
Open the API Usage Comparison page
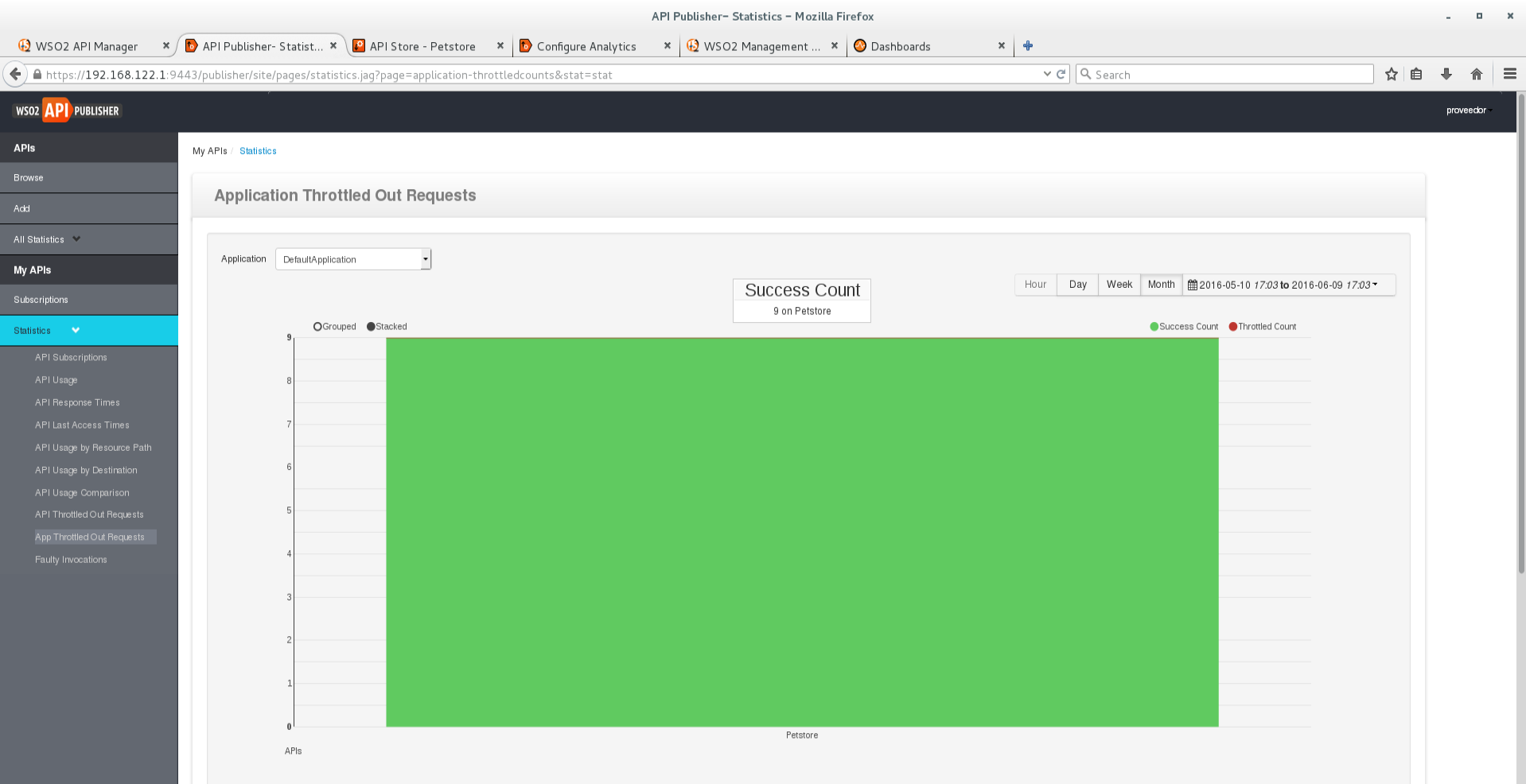(82, 493)
